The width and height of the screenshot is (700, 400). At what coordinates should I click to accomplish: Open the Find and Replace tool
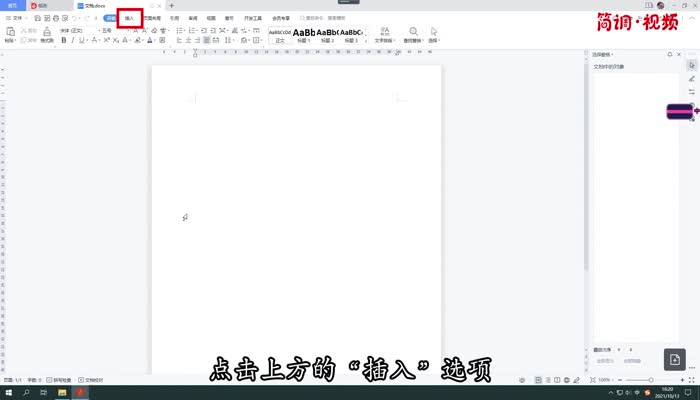coord(413,35)
